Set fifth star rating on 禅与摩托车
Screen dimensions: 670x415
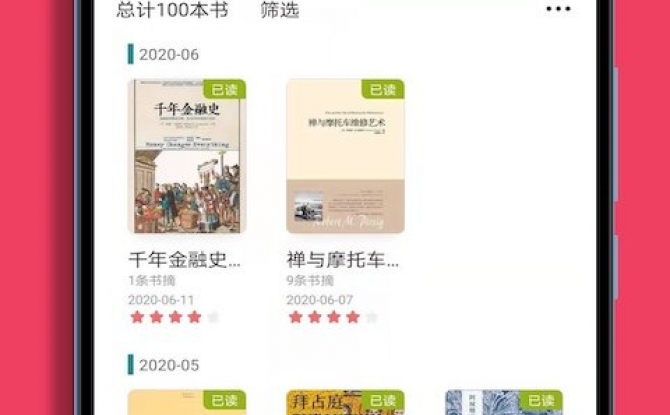pyautogui.click(x=371, y=317)
